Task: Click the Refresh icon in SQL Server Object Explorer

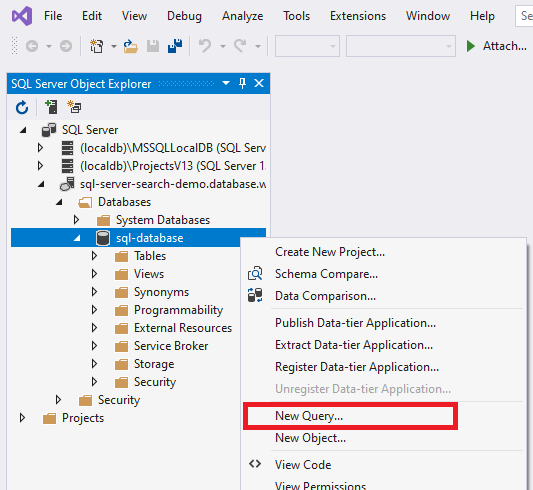Action: tap(22, 107)
